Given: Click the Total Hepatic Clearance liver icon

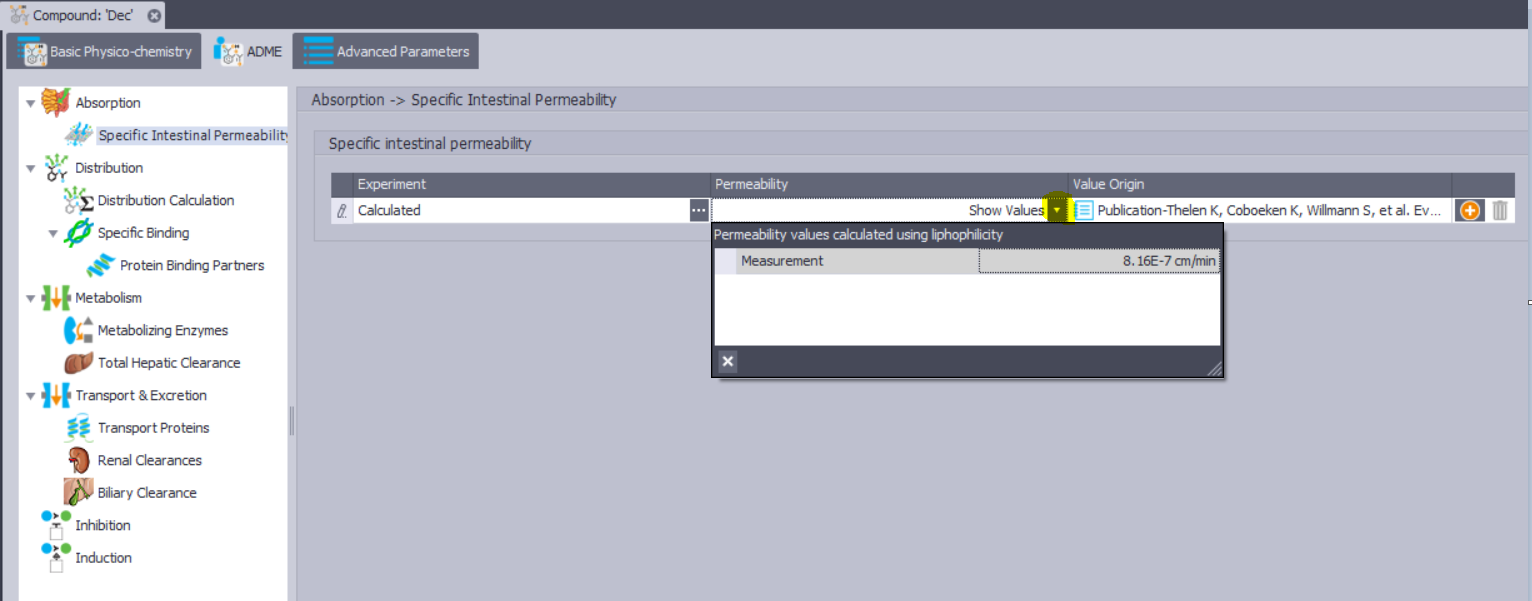Looking at the screenshot, I should pos(78,363).
